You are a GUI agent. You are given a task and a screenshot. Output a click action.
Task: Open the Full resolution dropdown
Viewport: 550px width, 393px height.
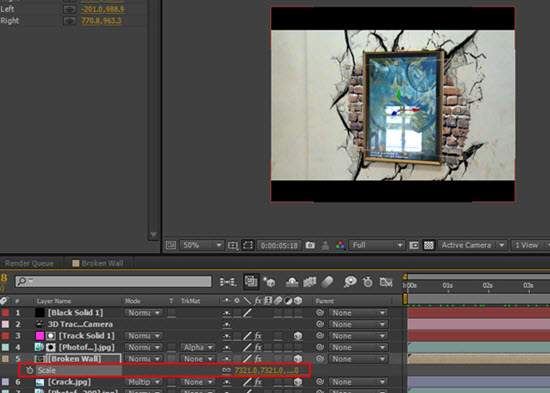pyautogui.click(x=377, y=245)
